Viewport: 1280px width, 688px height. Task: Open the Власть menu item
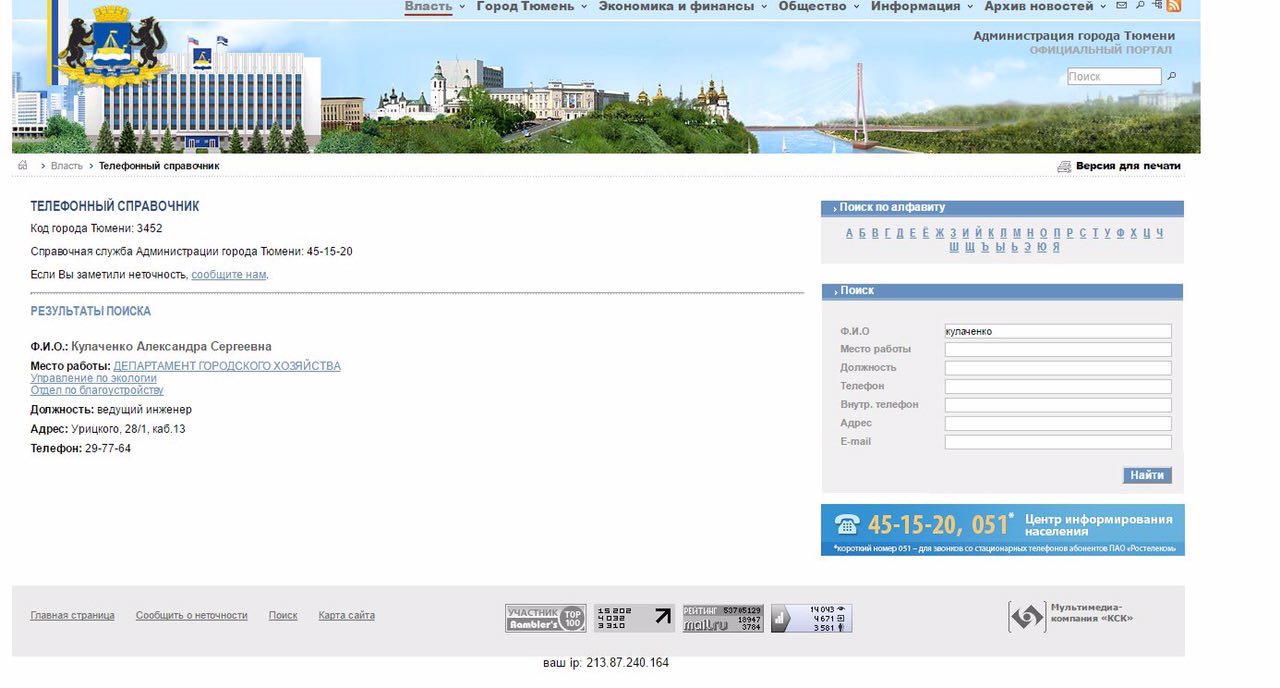coord(428,6)
